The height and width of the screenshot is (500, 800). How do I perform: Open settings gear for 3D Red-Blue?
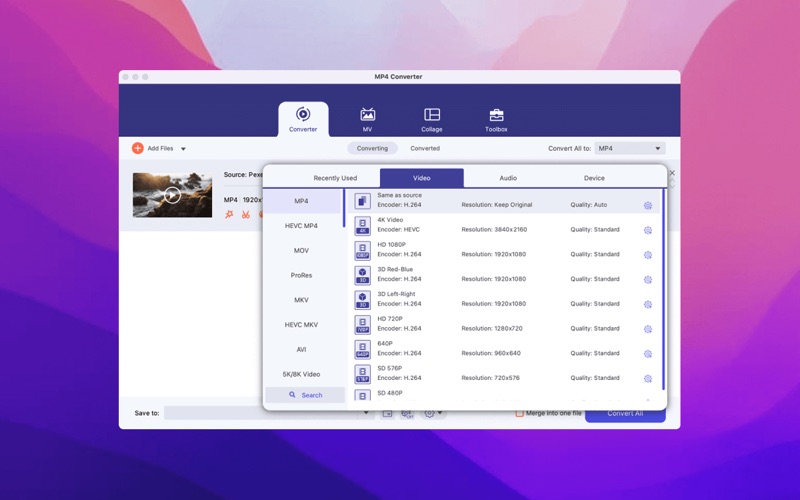(x=647, y=280)
